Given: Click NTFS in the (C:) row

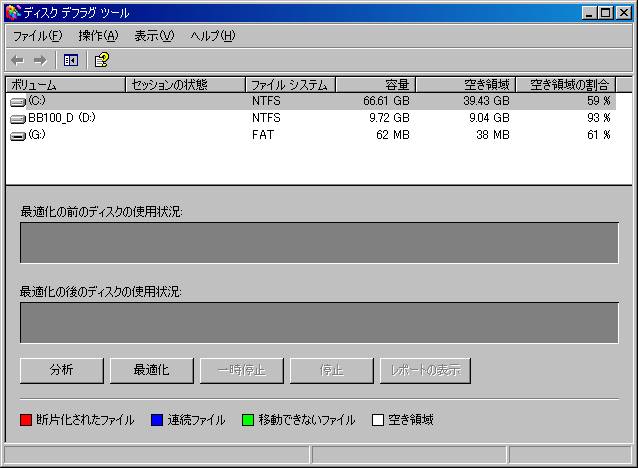Looking at the screenshot, I should 266,101.
